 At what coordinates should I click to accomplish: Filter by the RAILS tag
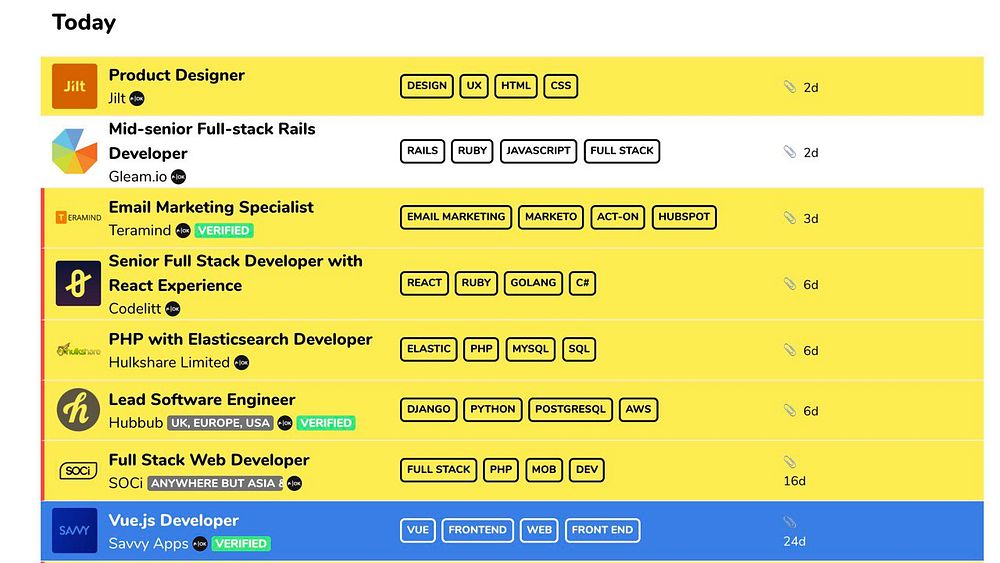pyautogui.click(x=423, y=151)
